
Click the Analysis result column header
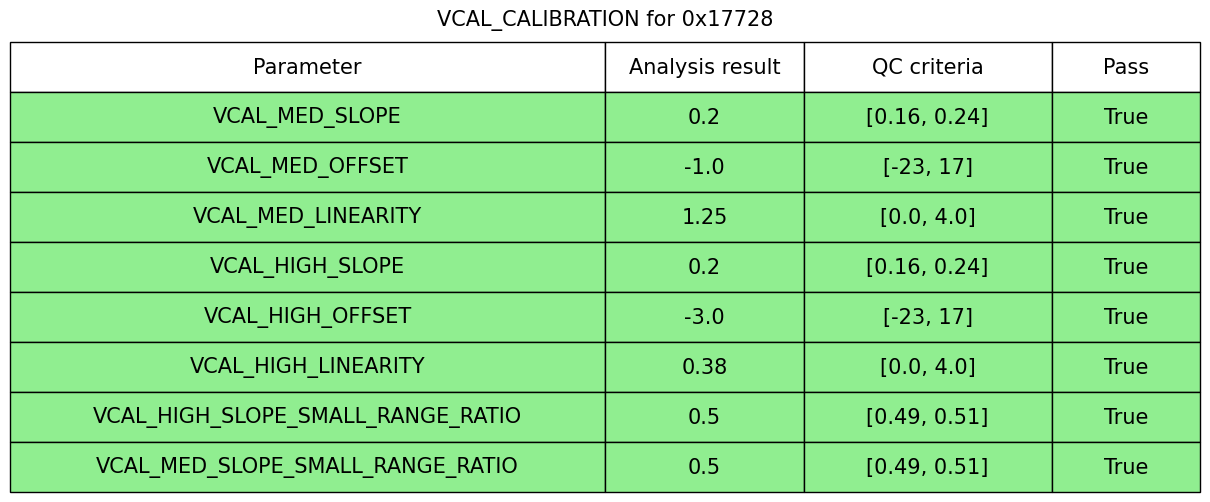point(704,67)
